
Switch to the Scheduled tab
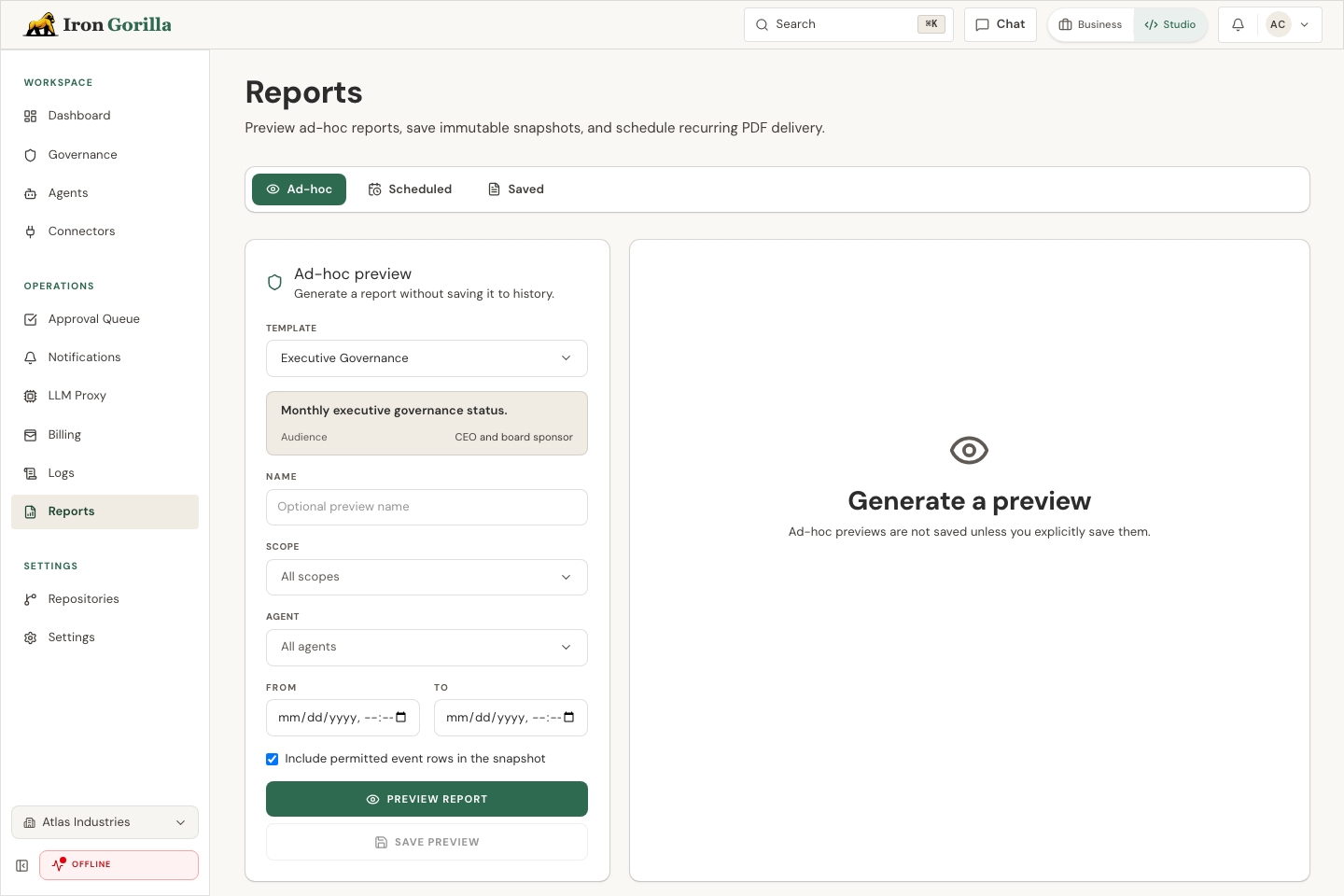coord(410,189)
